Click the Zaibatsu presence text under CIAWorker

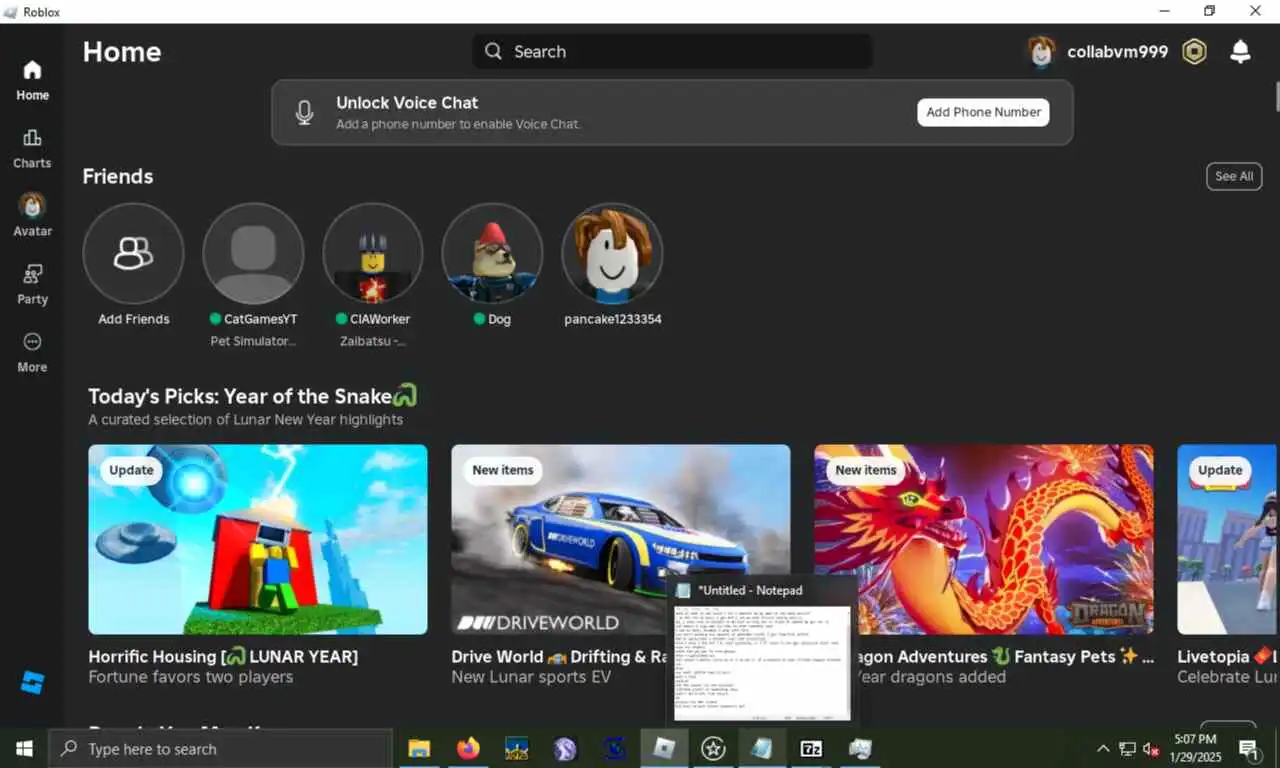pyautogui.click(x=373, y=341)
